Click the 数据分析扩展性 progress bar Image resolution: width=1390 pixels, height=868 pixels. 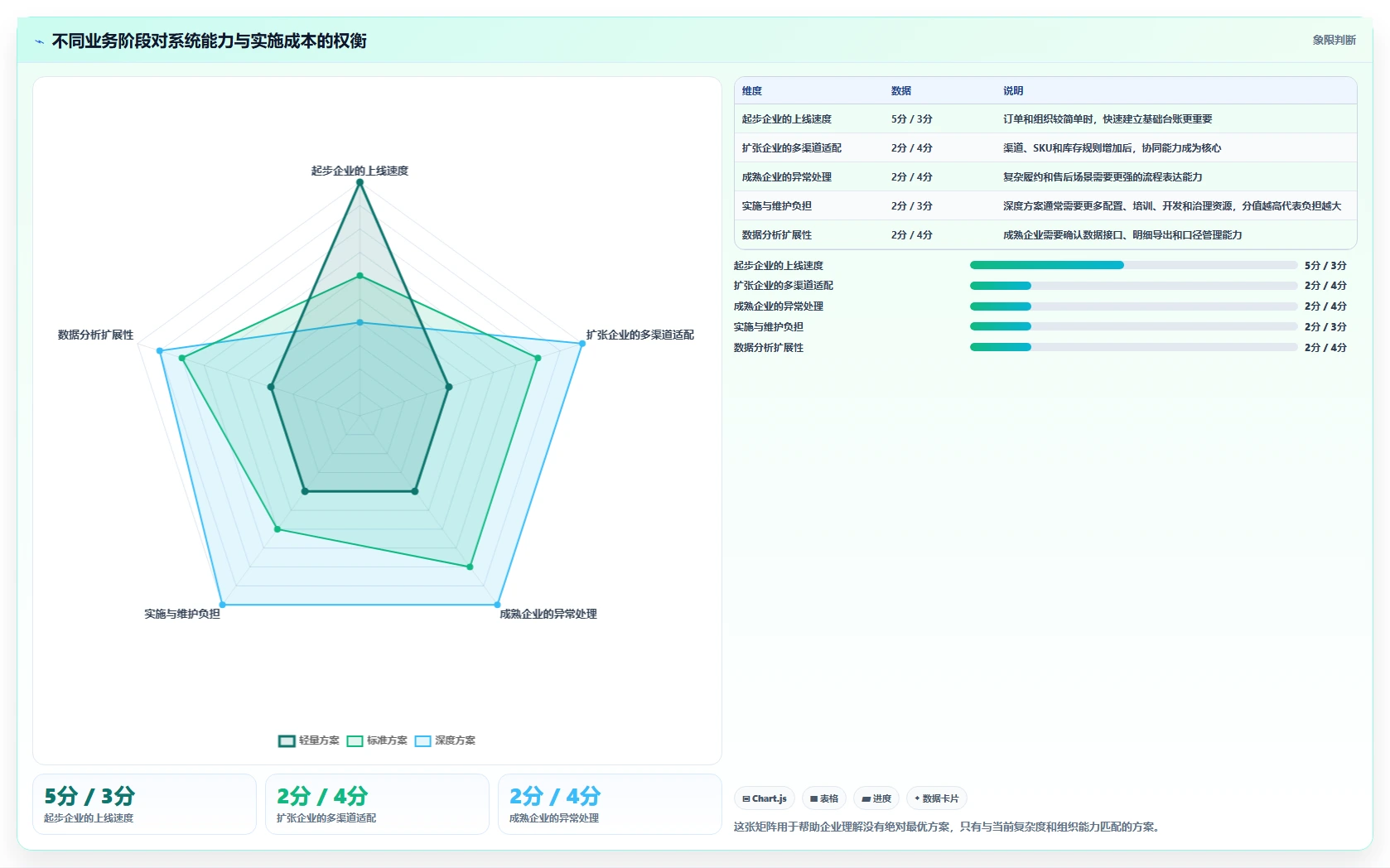tap(1133, 348)
